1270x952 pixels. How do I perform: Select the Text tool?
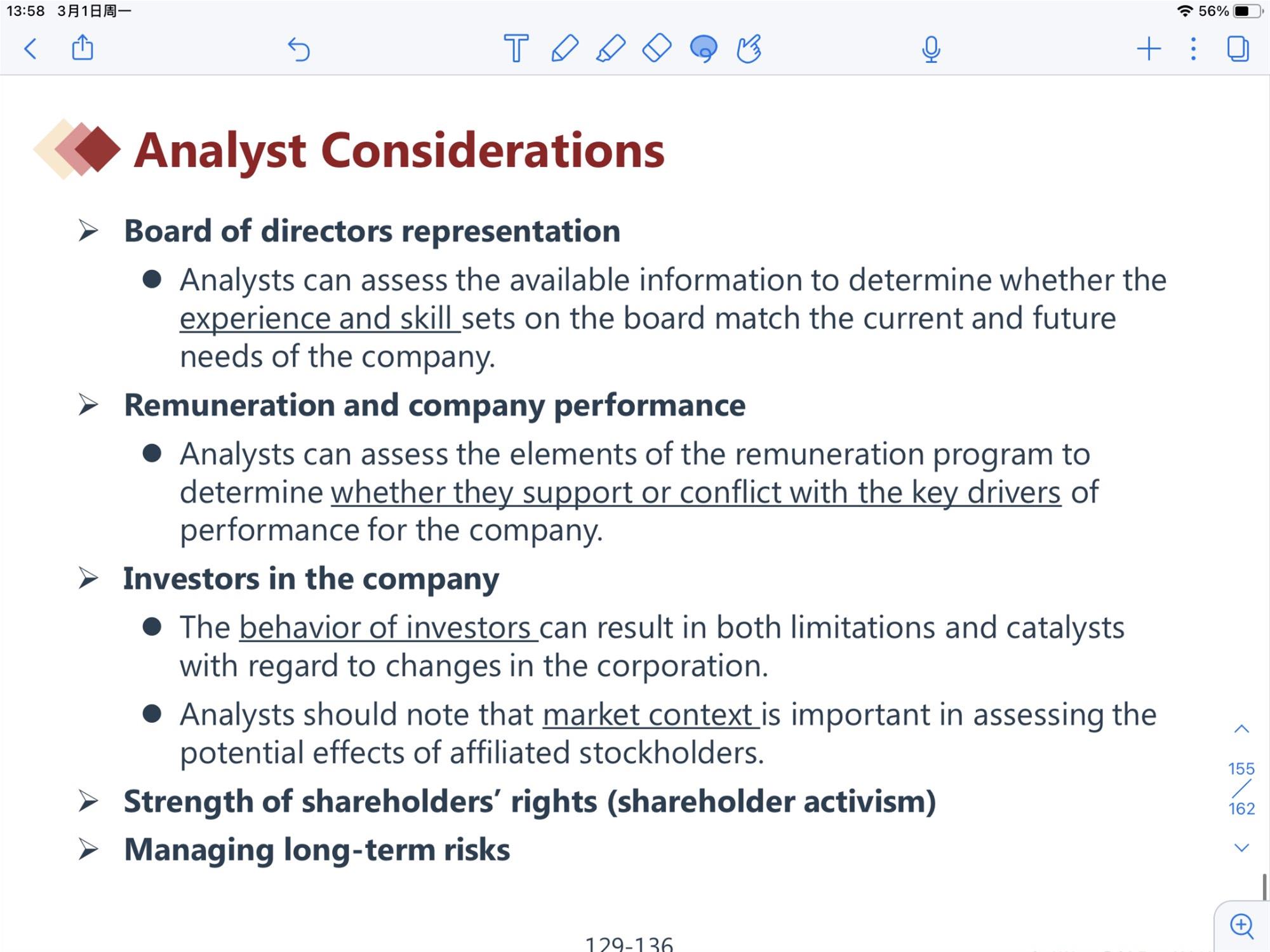pyautogui.click(x=516, y=48)
